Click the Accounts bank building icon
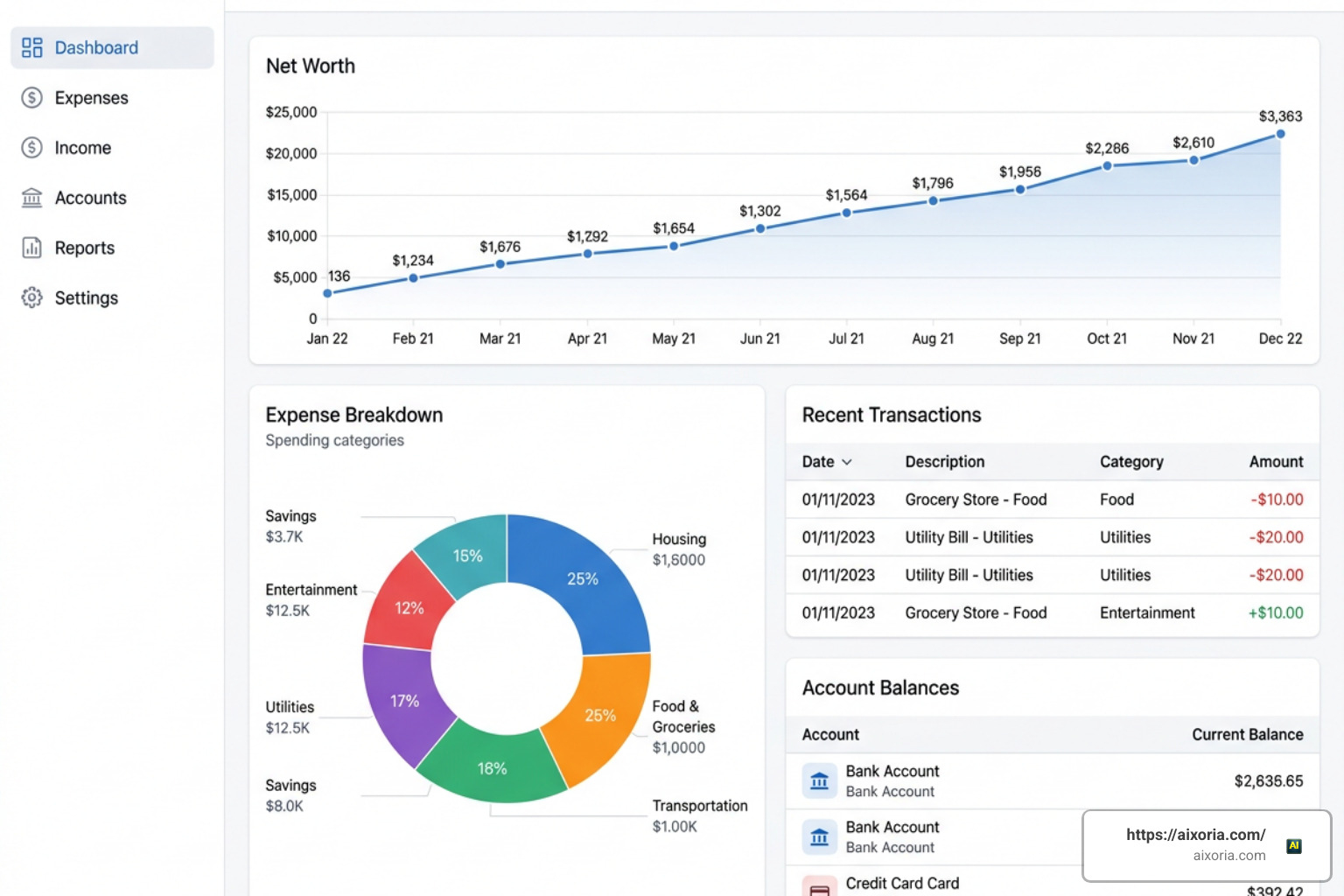The image size is (1344, 896). (31, 198)
